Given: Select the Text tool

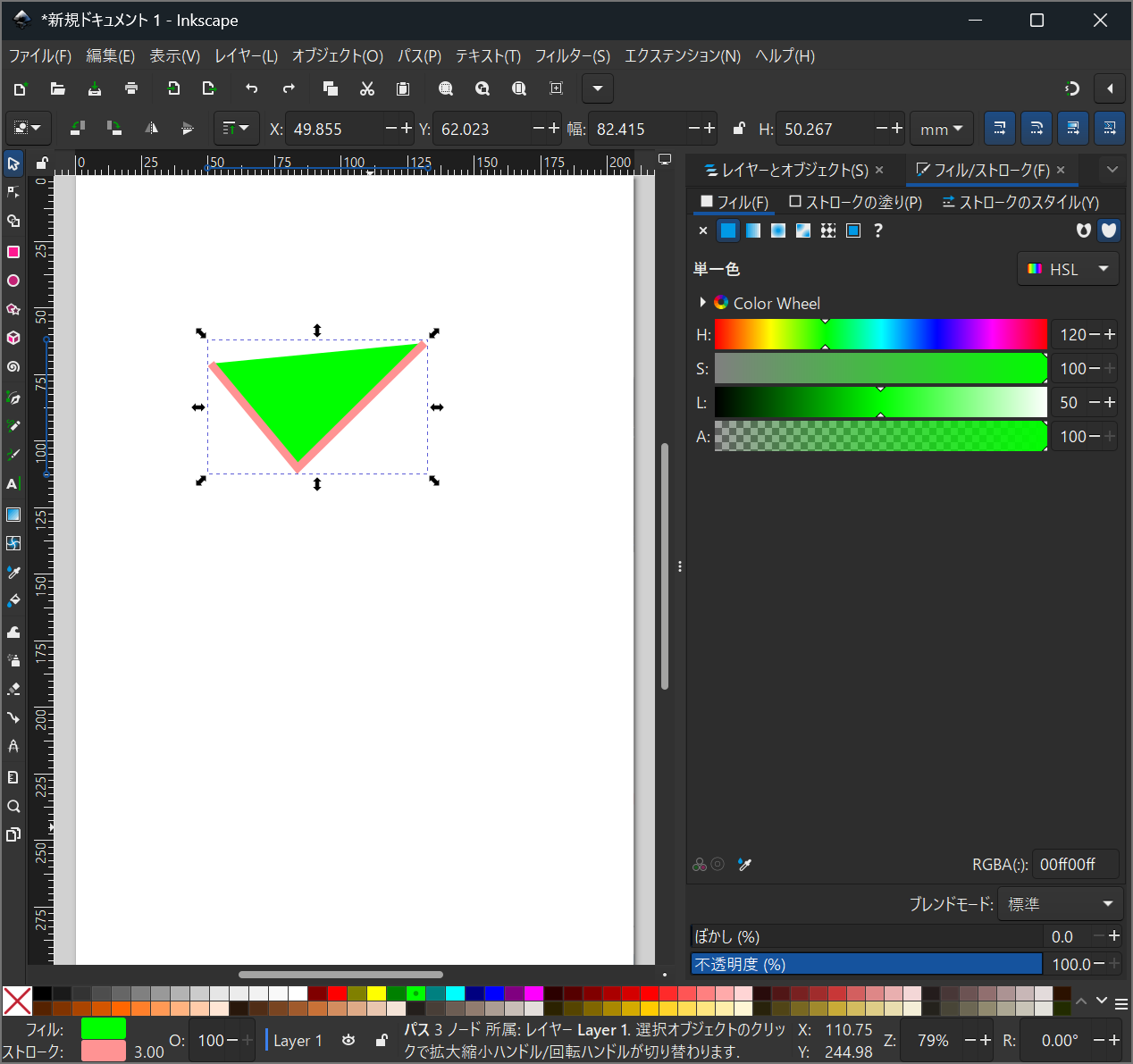Looking at the screenshot, I should [x=13, y=484].
